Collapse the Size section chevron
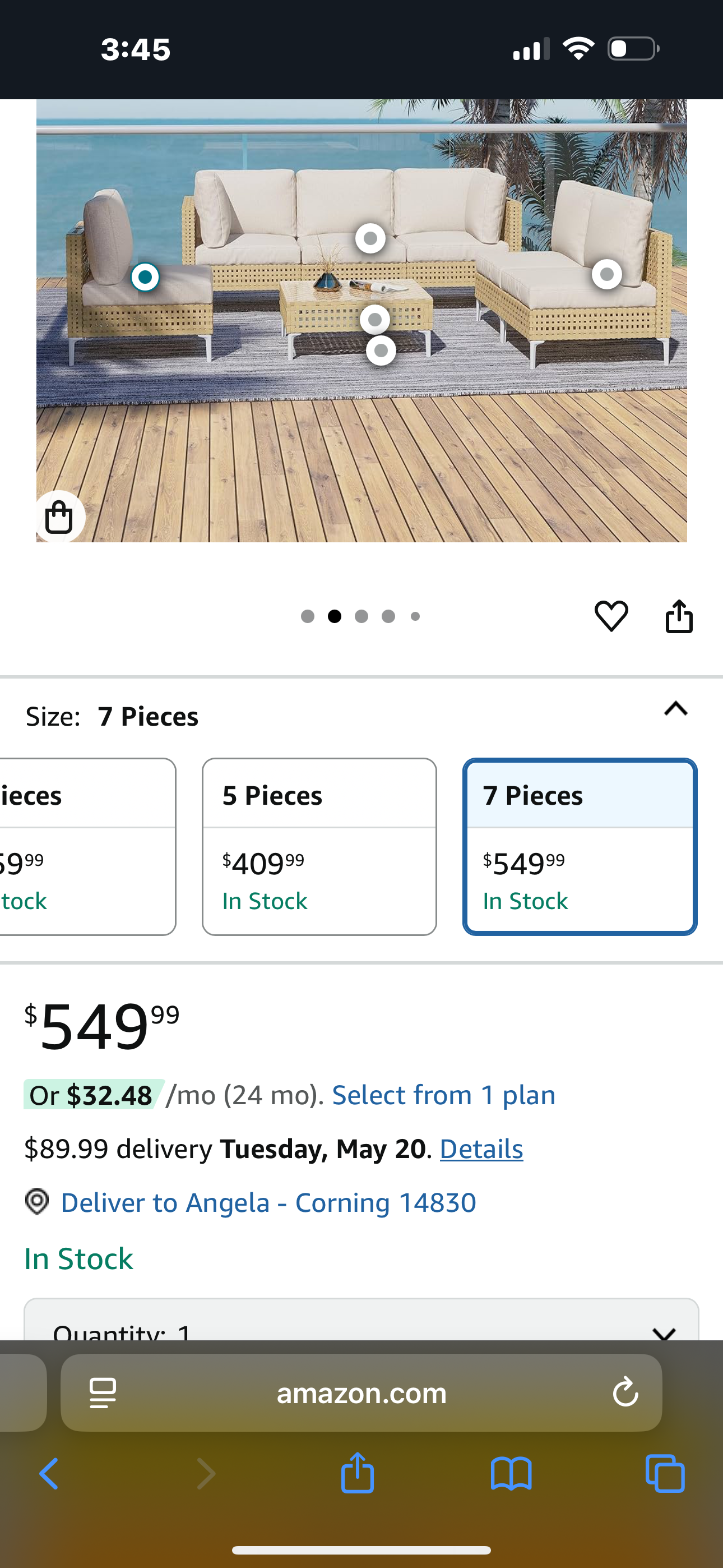Viewport: 723px width, 1568px height. [x=675, y=710]
